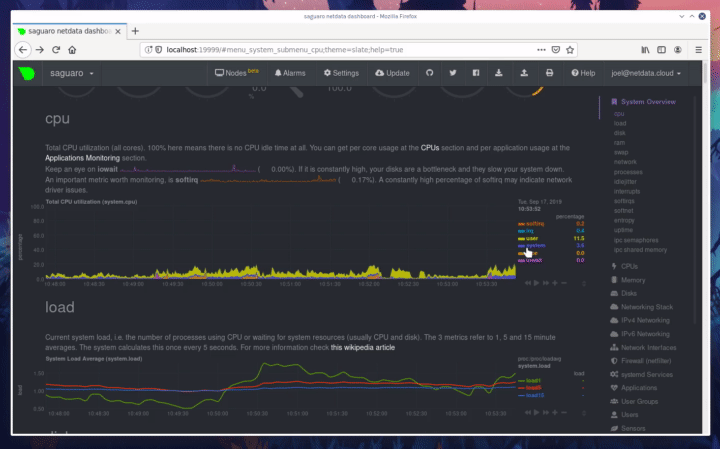This screenshot has height=449, width=720.
Task: Open the saguaro host dropdown
Action: tap(73, 73)
